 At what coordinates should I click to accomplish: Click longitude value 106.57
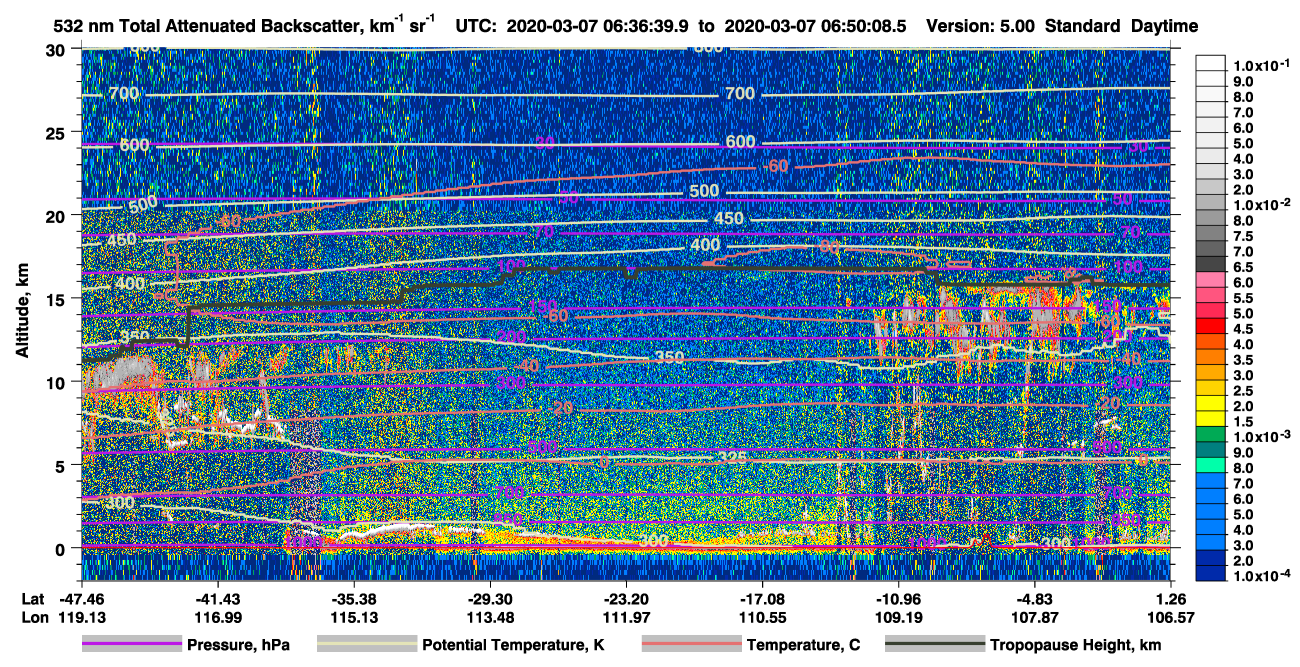(1171, 617)
